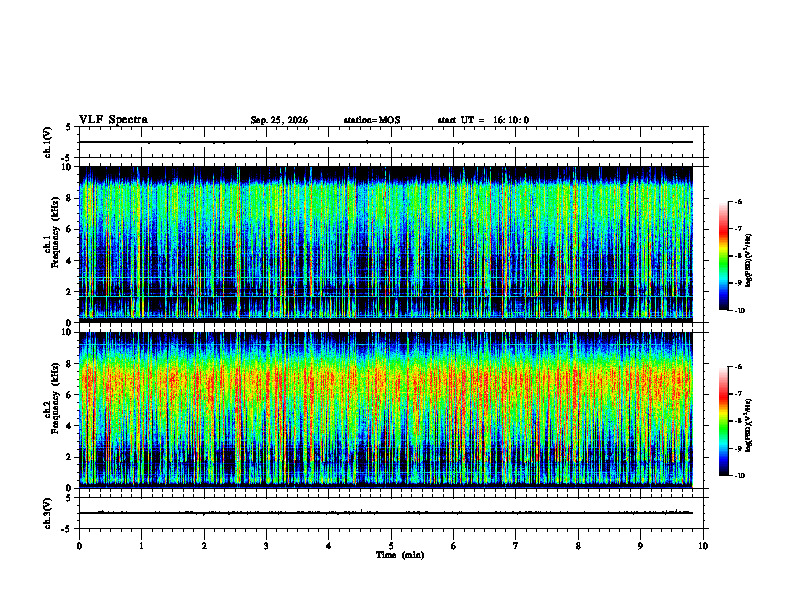Select the Sep. 25, 2026 date label

tap(279, 120)
